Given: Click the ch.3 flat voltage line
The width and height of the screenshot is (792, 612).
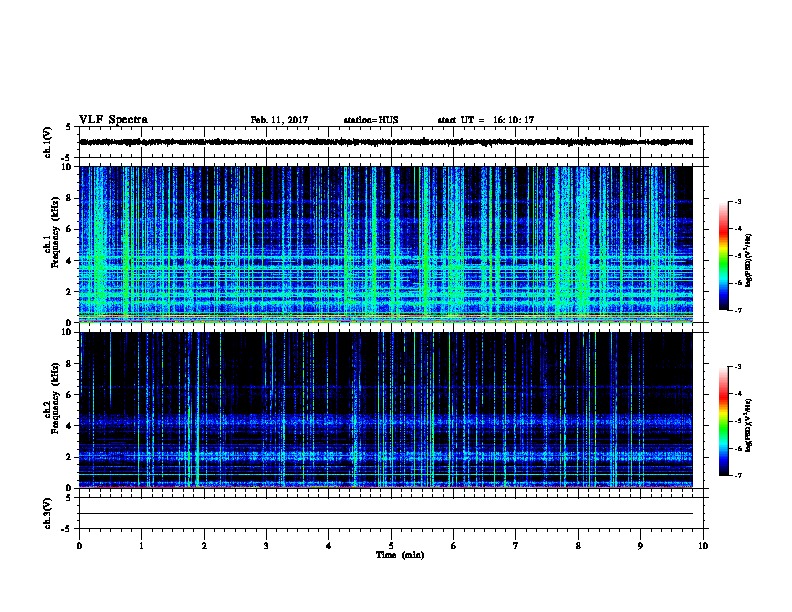Looking at the screenshot, I should coord(386,514).
